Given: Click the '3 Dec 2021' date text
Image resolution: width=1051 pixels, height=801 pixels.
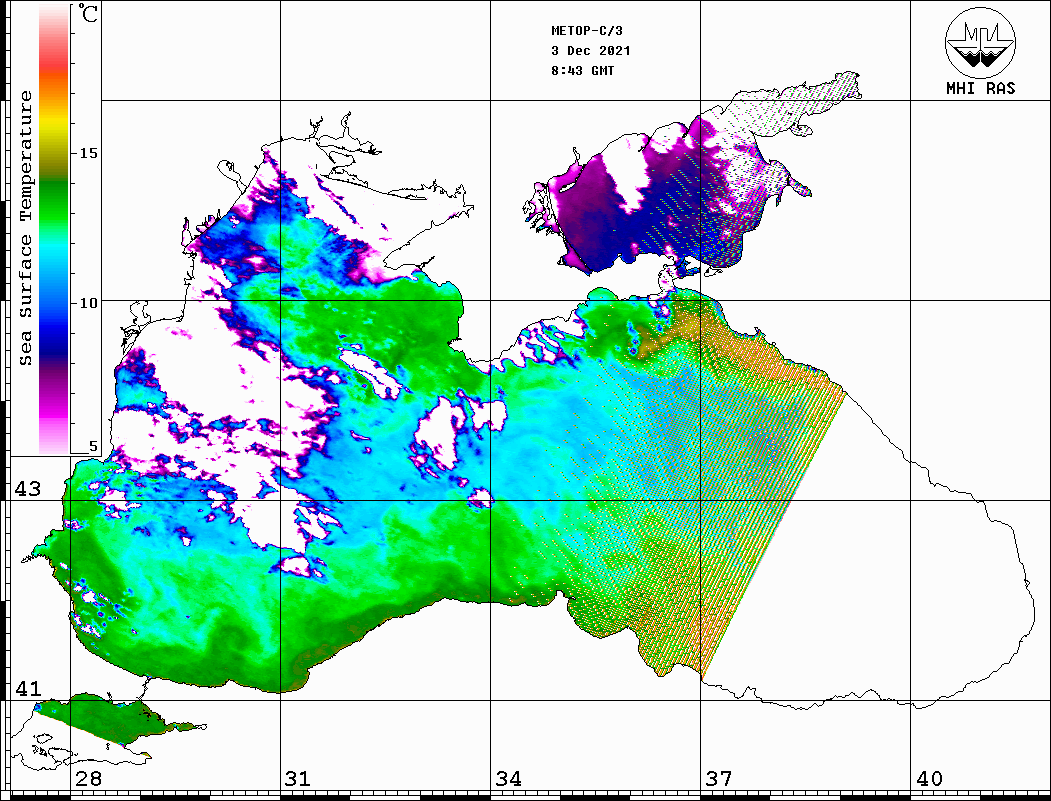Looking at the screenshot, I should (591, 51).
